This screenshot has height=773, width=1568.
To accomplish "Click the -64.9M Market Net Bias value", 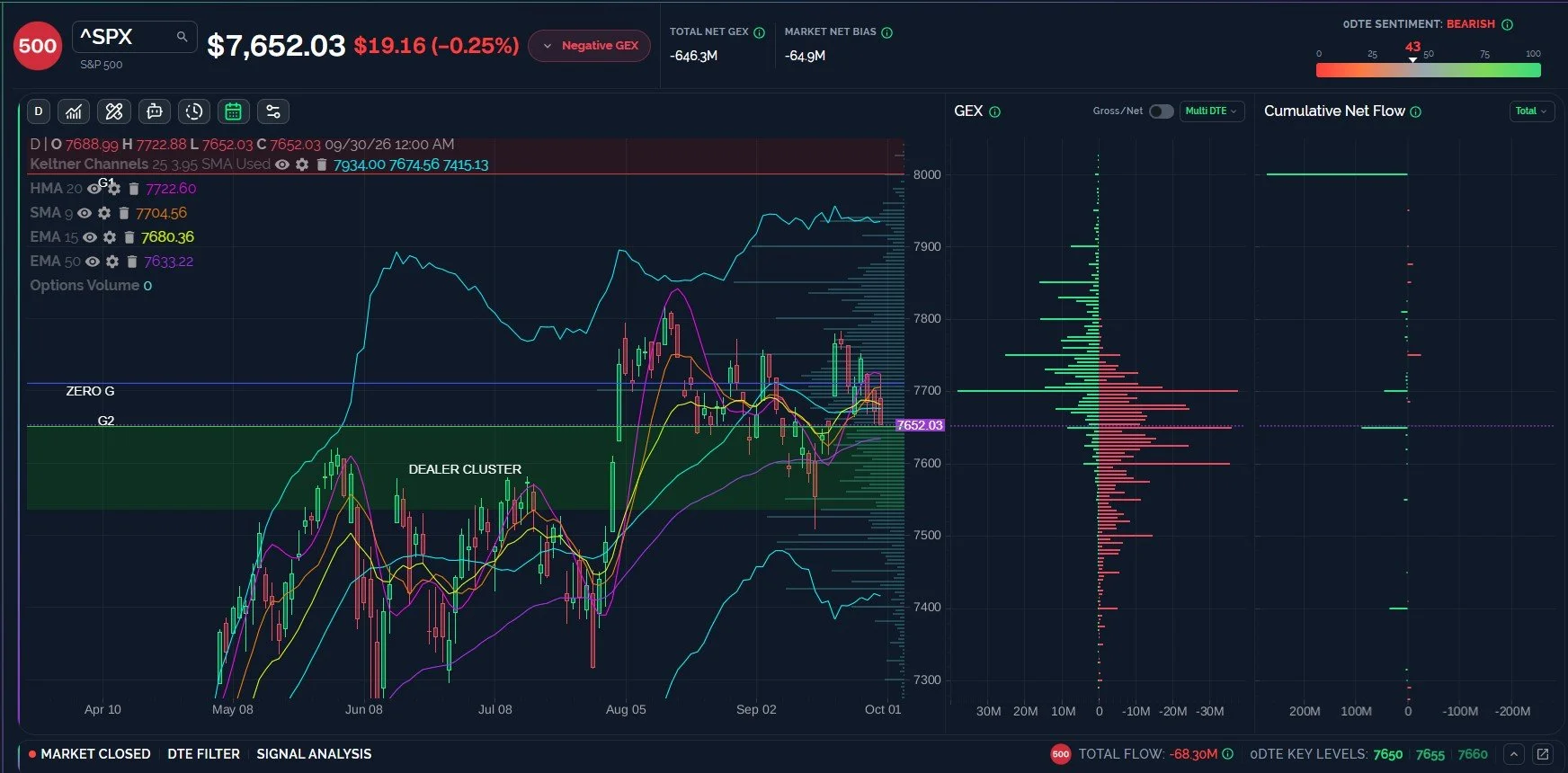I will click(x=805, y=56).
